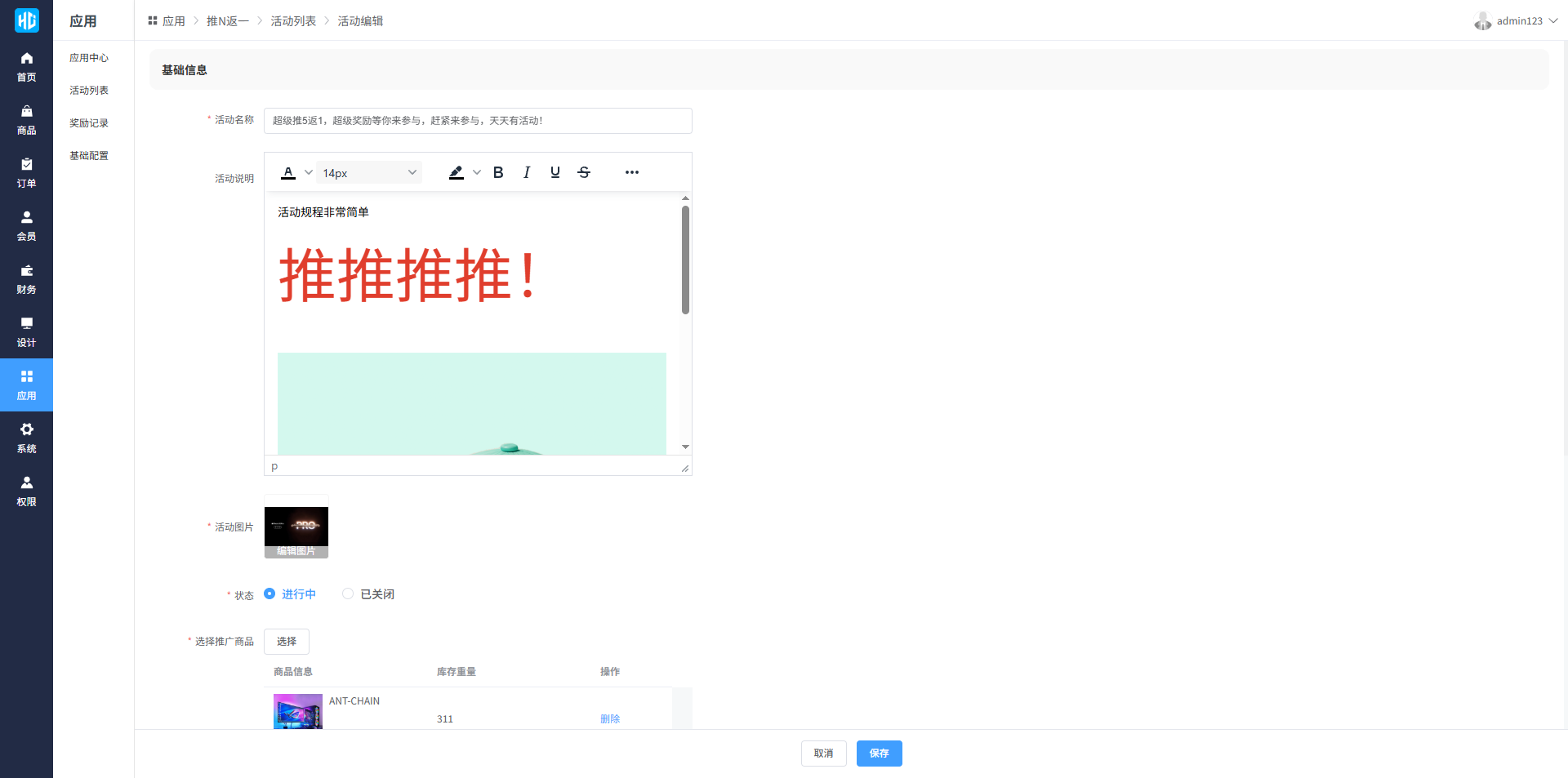1568x778 pixels.
Task: Click the highlight background color icon
Action: [x=457, y=172]
